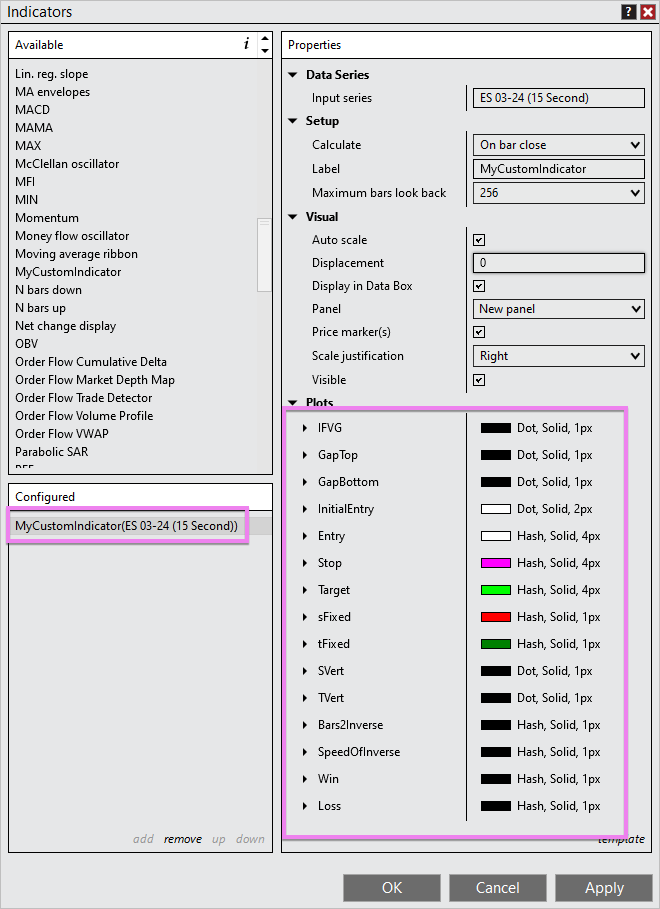Select Moving average ribbon indicator
Screen dimensions: 660x909
point(77,254)
